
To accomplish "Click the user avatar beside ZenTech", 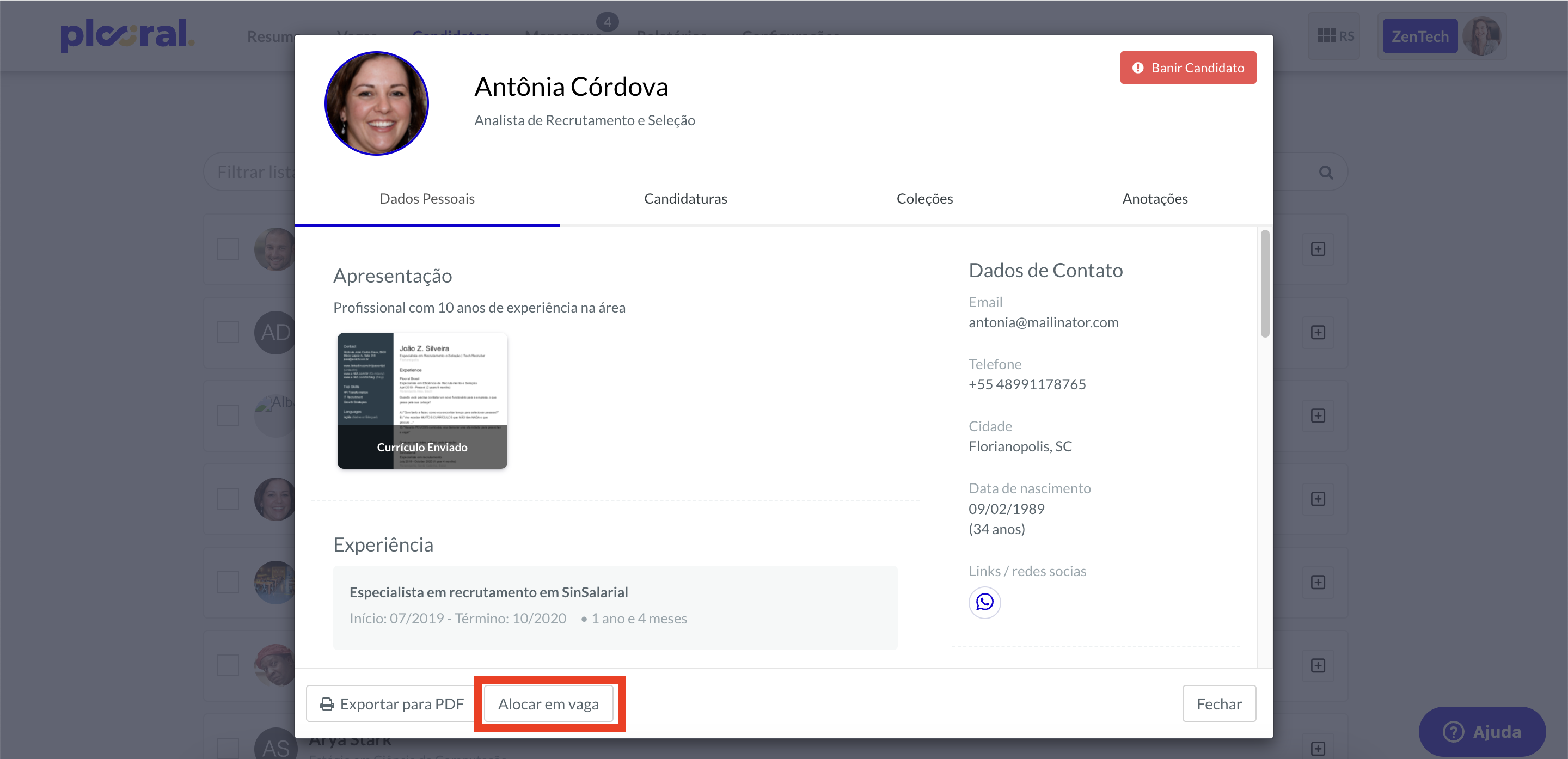I will pos(1481,36).
